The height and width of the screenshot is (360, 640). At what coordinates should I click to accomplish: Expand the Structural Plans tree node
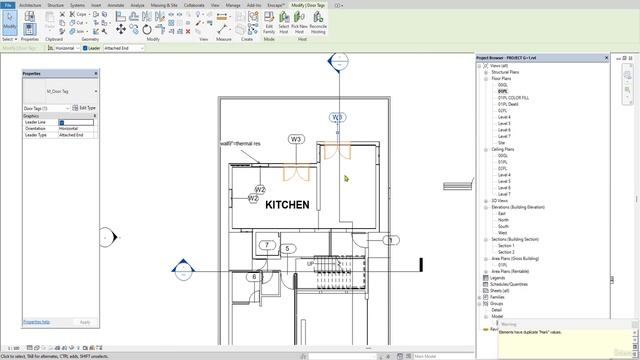pyautogui.click(x=486, y=72)
